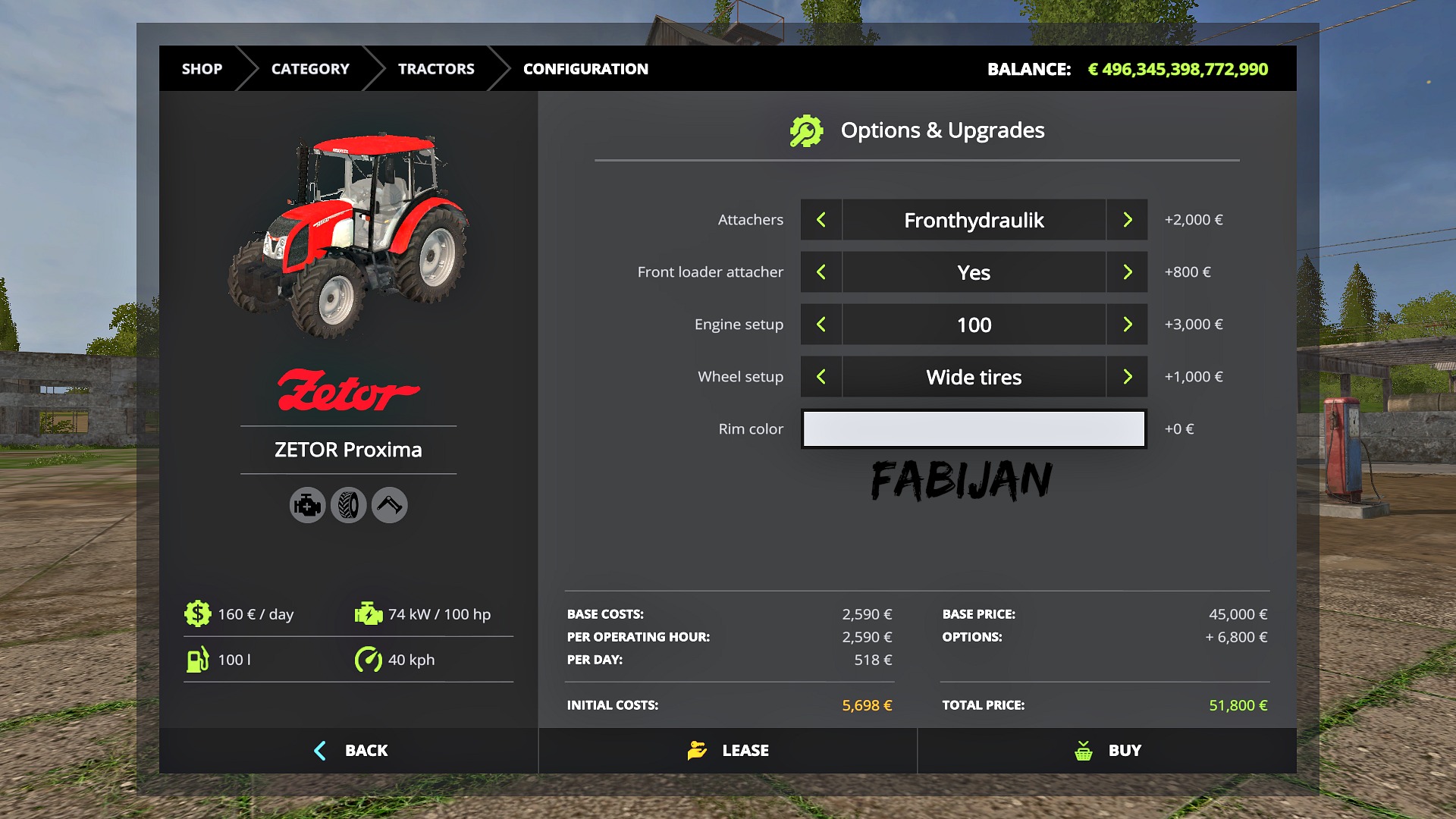1456x819 pixels.
Task: Click the Attachers +2,000 € price
Action: pos(1194,220)
